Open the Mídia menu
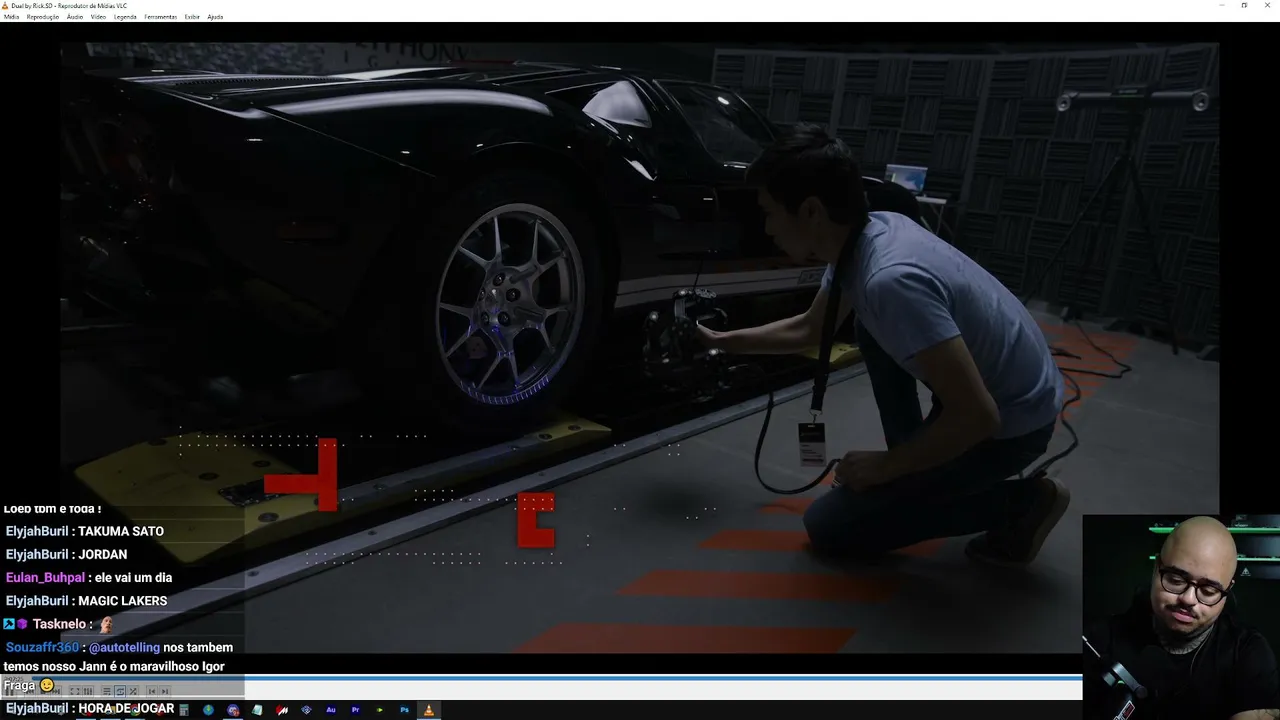The height and width of the screenshot is (720, 1280). point(12,17)
